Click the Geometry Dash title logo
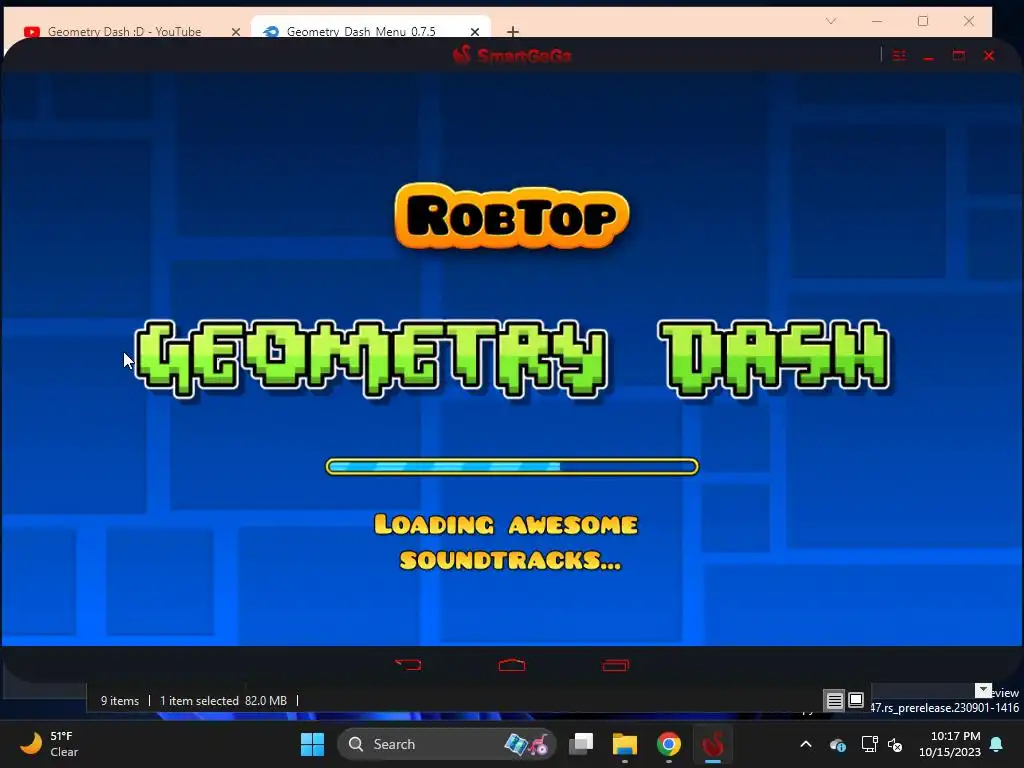 [x=513, y=358]
